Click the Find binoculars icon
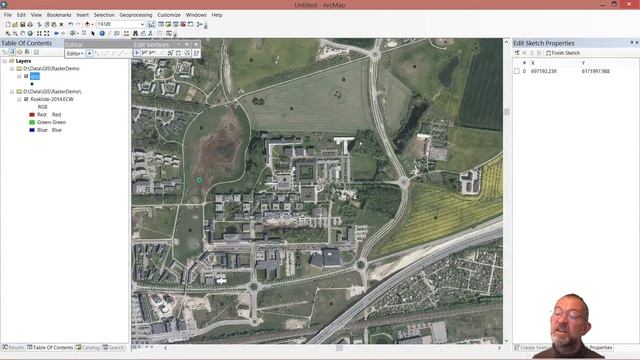Screen dimensions: 640x360 coord(135,33)
